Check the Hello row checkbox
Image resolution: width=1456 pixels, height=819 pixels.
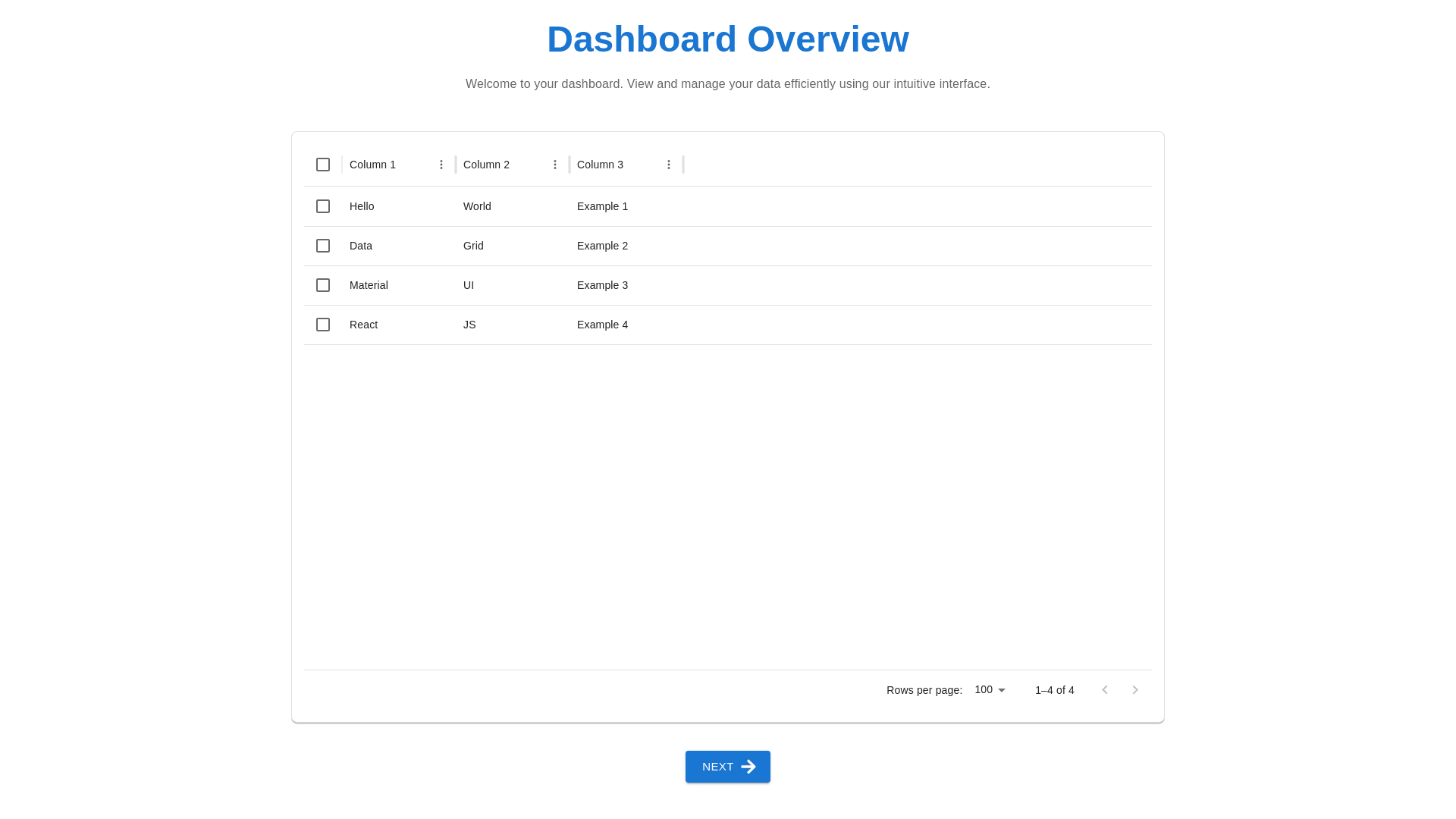323,206
